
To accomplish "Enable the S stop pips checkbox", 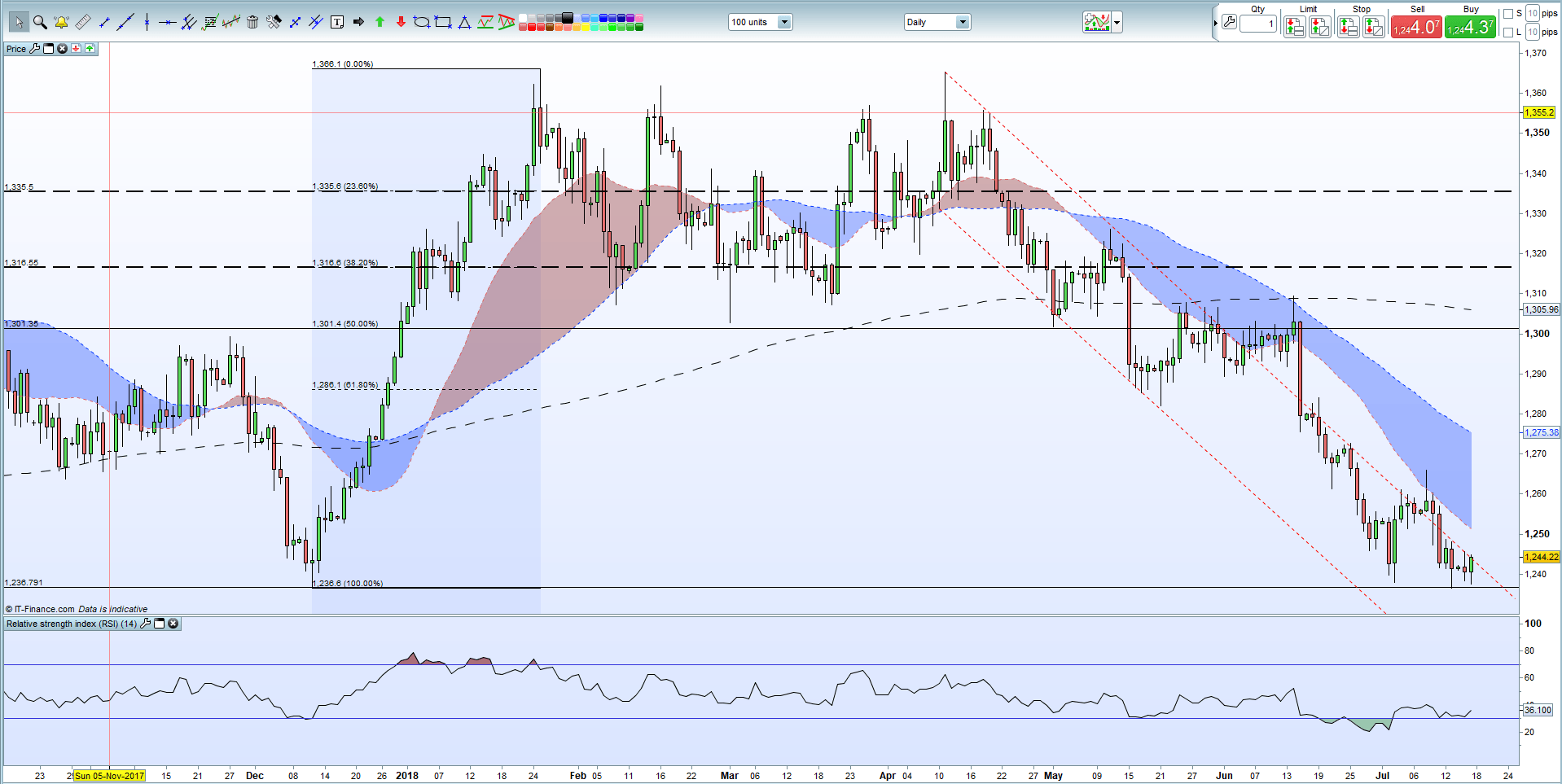I will click(1507, 14).
